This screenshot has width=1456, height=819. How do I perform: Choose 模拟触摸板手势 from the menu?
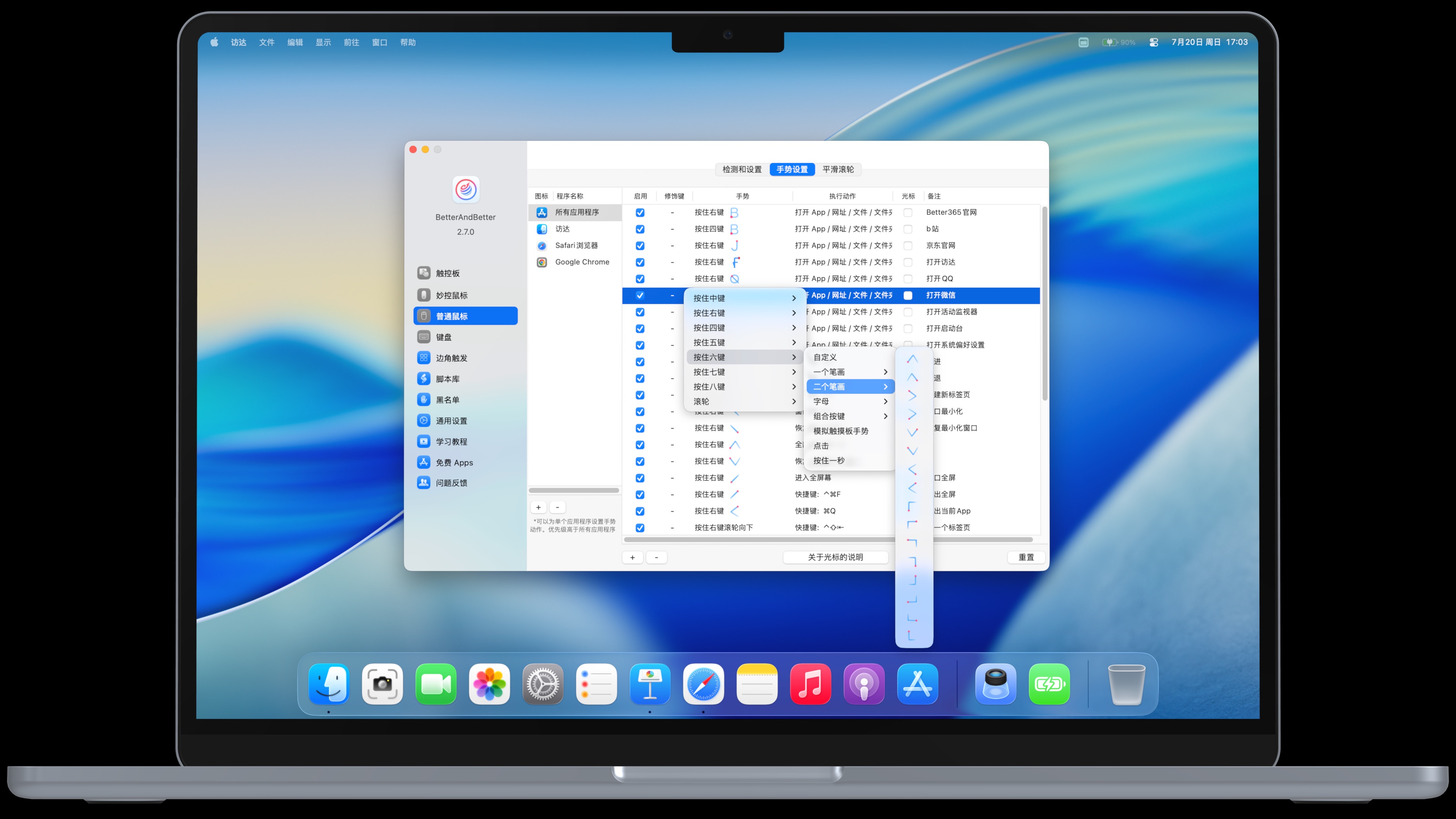[x=841, y=431]
